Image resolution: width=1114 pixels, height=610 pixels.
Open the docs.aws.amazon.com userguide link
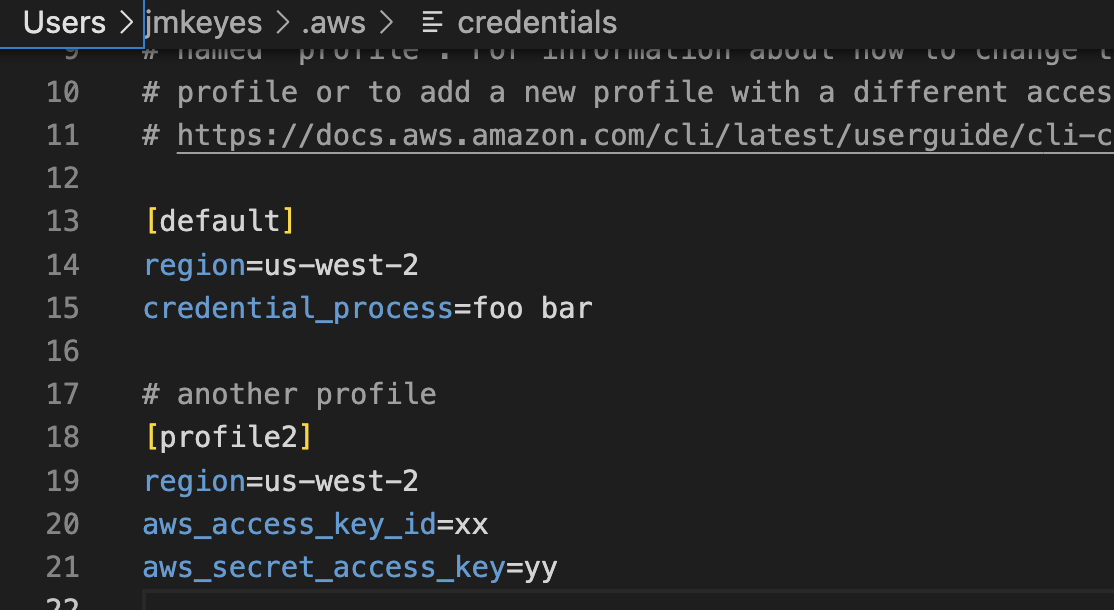(x=645, y=135)
